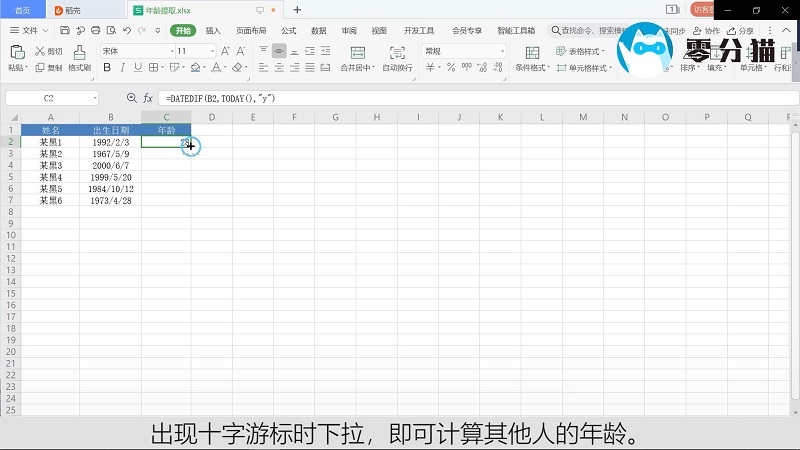Activate the Format Painter (格式刷)

pyautogui.click(x=79, y=58)
